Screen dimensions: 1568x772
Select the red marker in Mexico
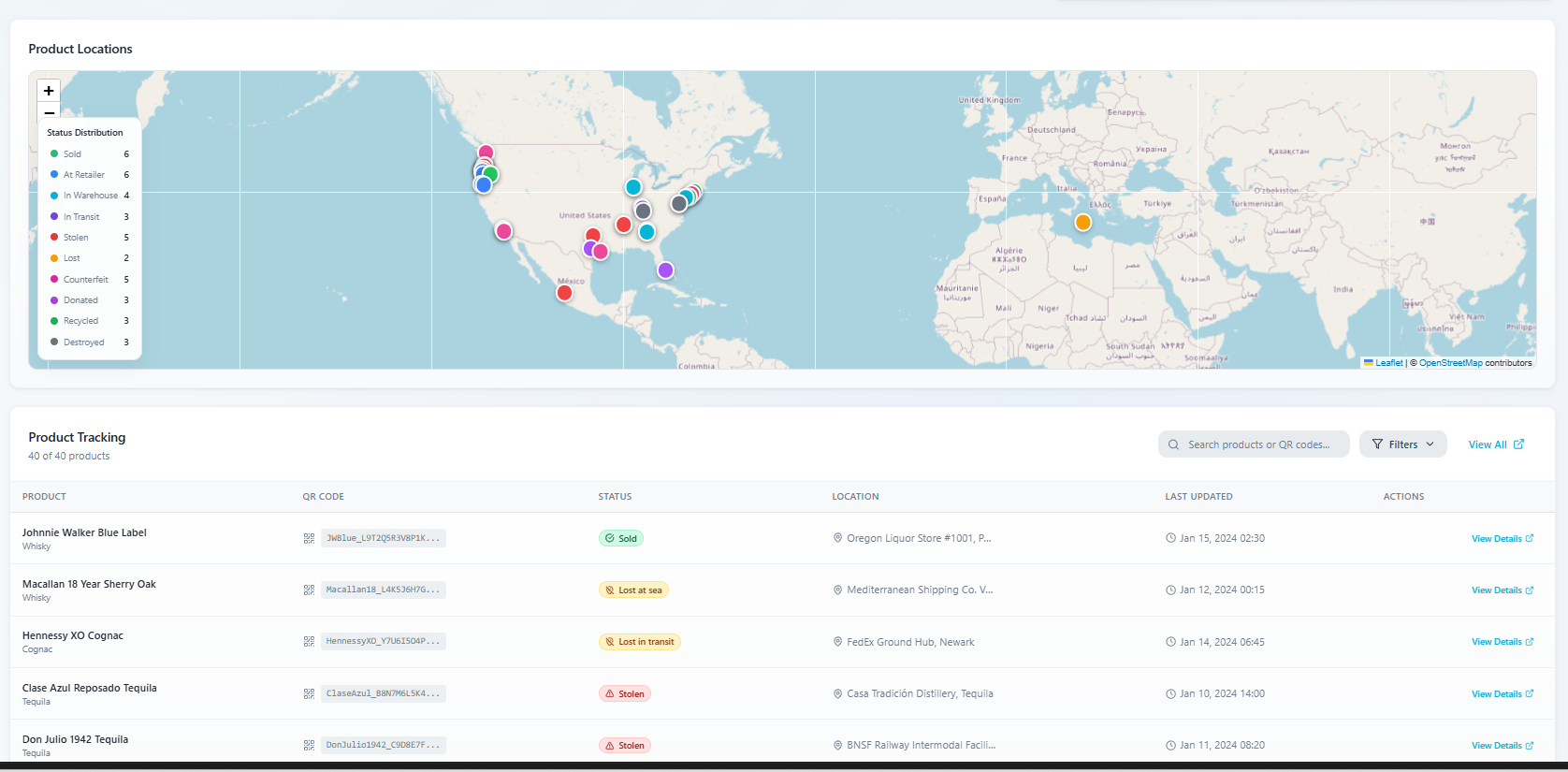564,293
